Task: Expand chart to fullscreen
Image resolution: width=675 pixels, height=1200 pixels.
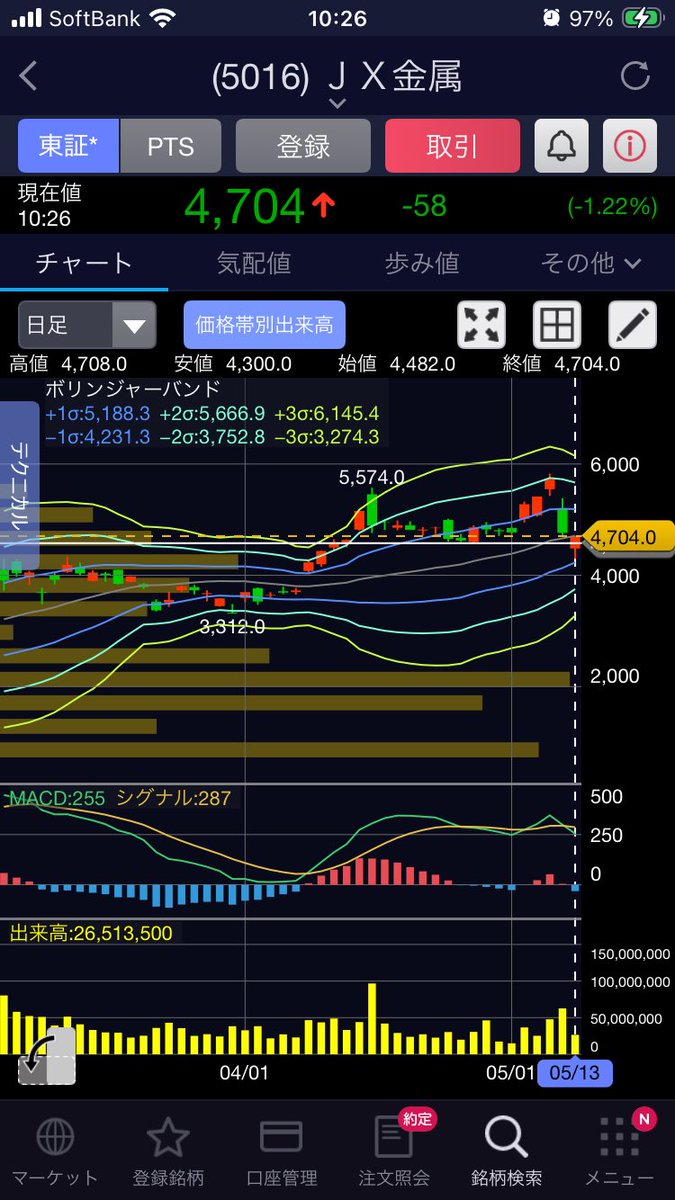Action: (481, 325)
